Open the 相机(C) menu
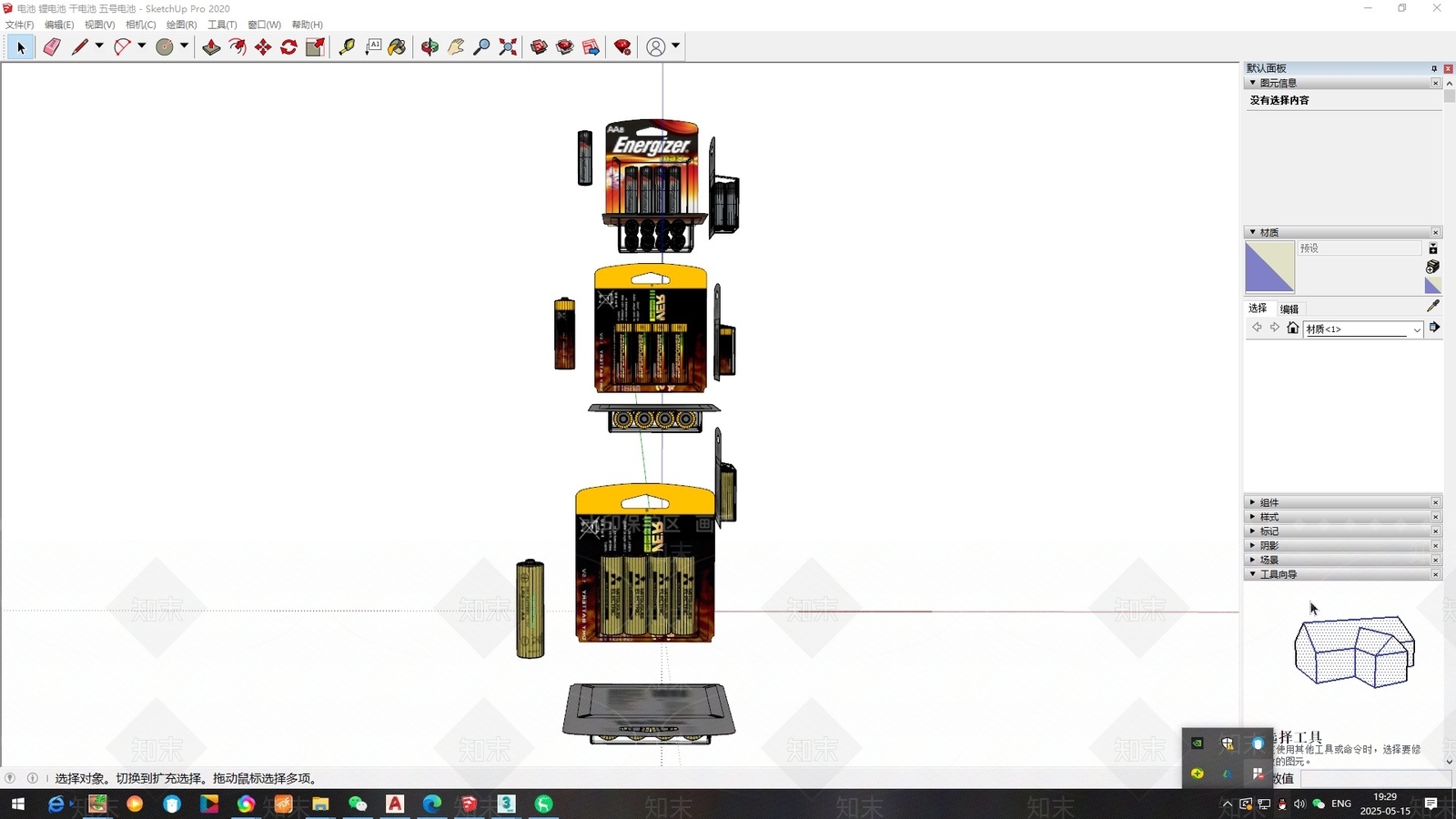 click(x=140, y=25)
